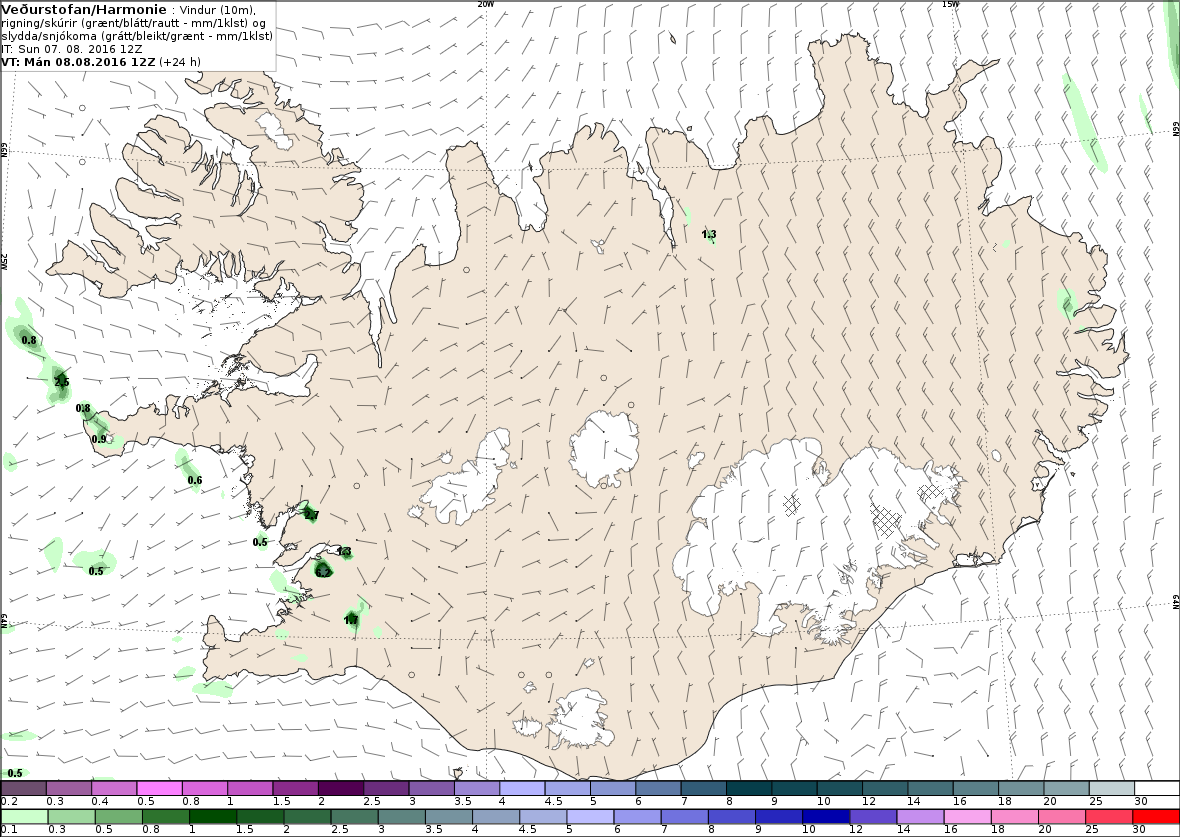Click the Veðurstofan/Harmonie title text
The height and width of the screenshot is (837, 1180).
point(84,10)
